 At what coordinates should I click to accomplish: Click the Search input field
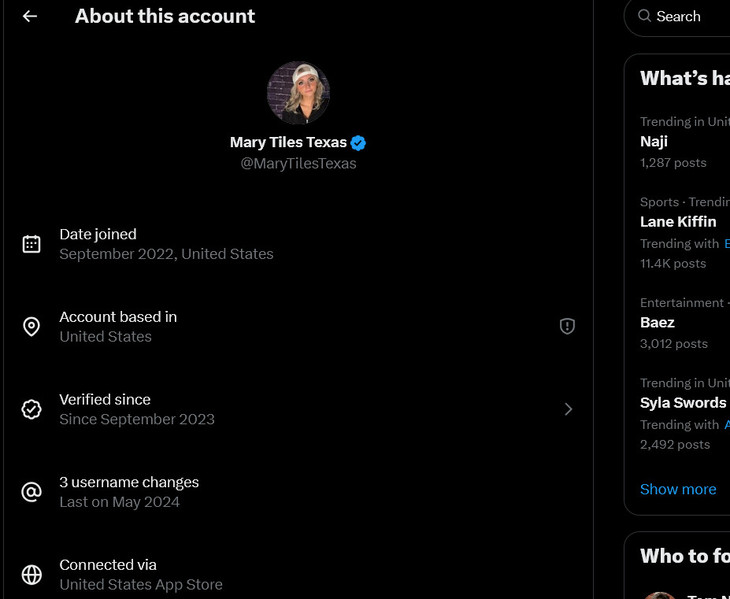(x=690, y=16)
